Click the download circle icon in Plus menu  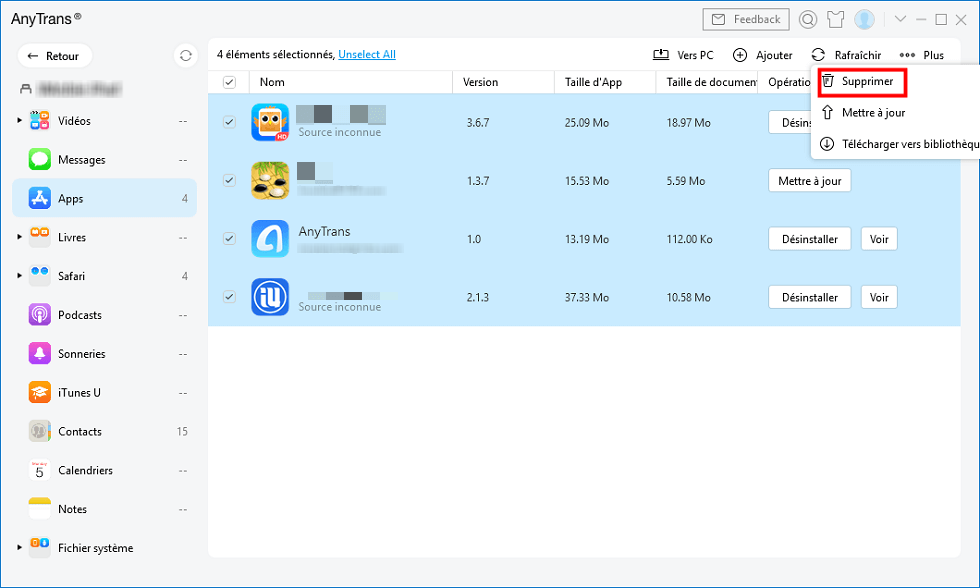click(x=827, y=144)
